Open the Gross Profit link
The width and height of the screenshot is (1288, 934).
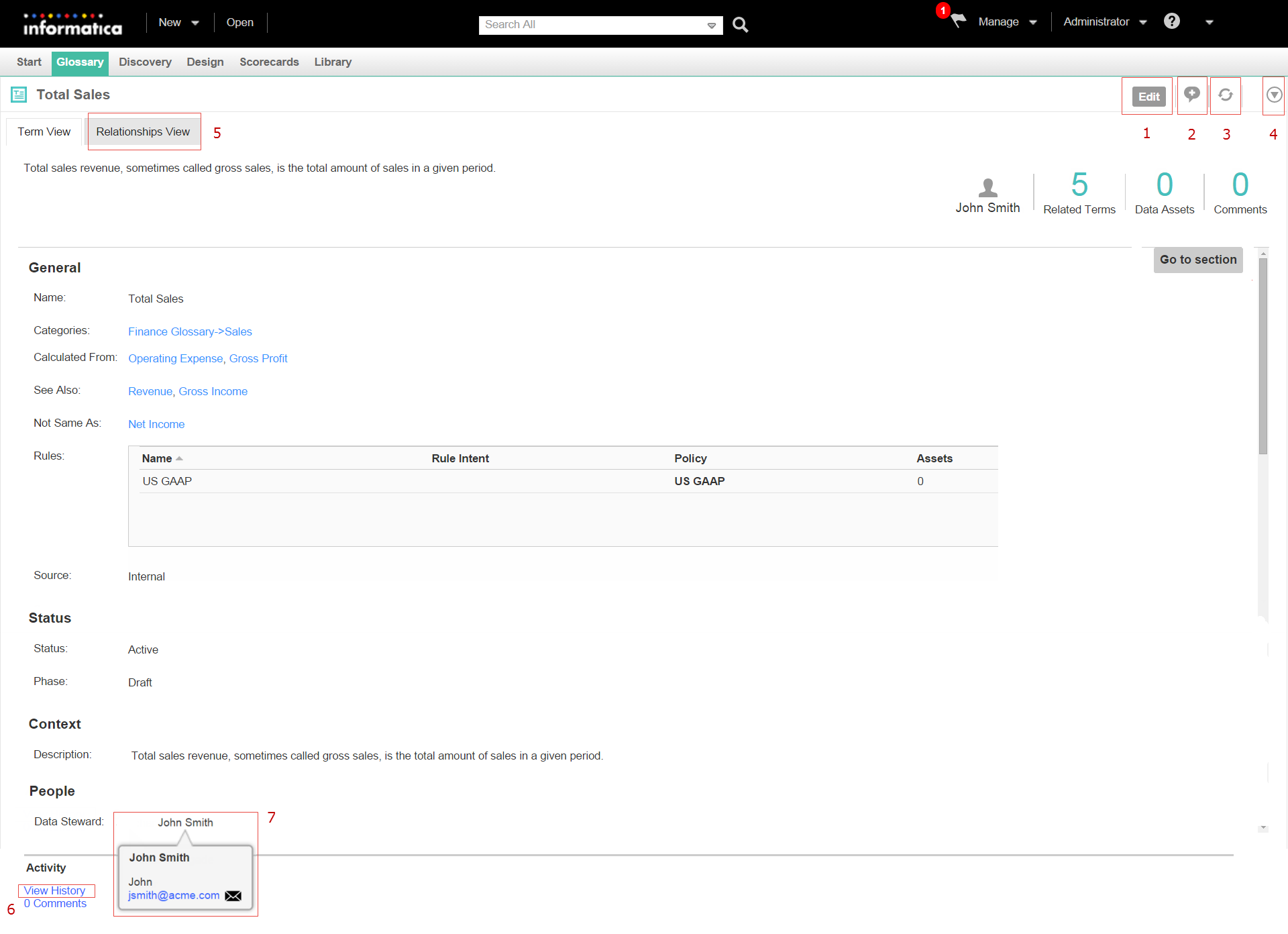258,358
